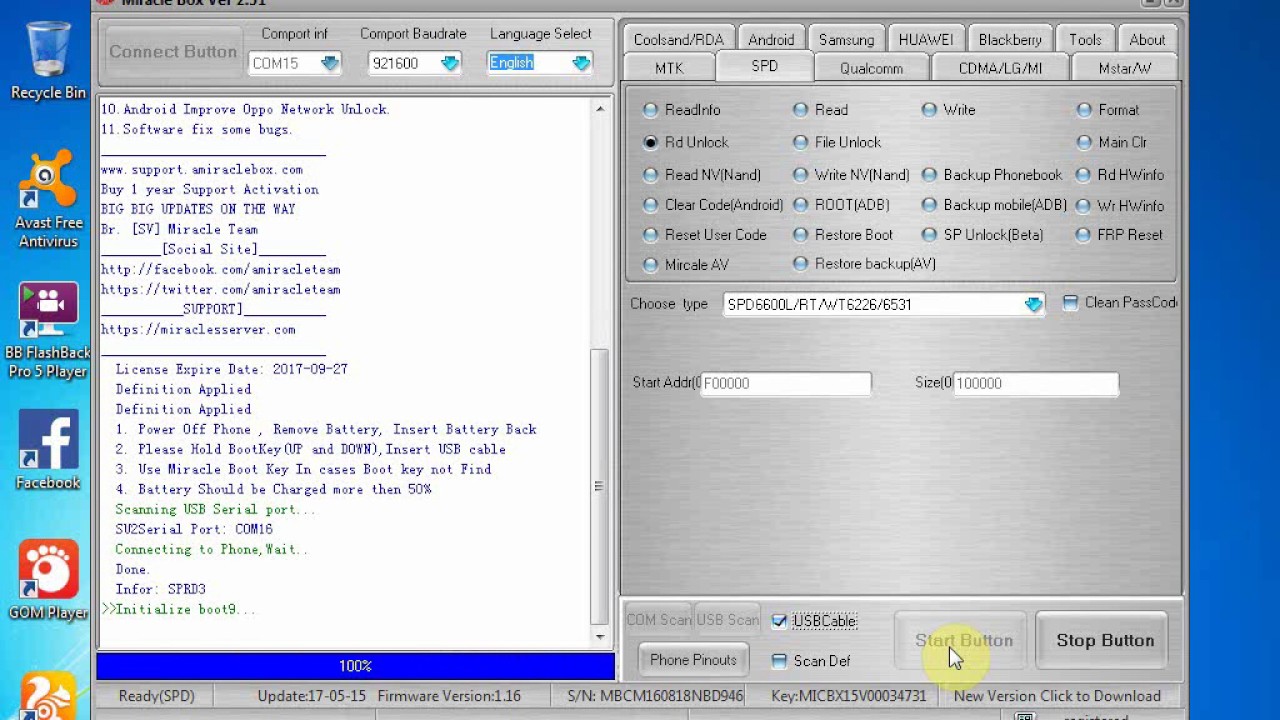Select Rd HWinfo option
Screen dimensions: 1280x720
(x=1120, y=175)
